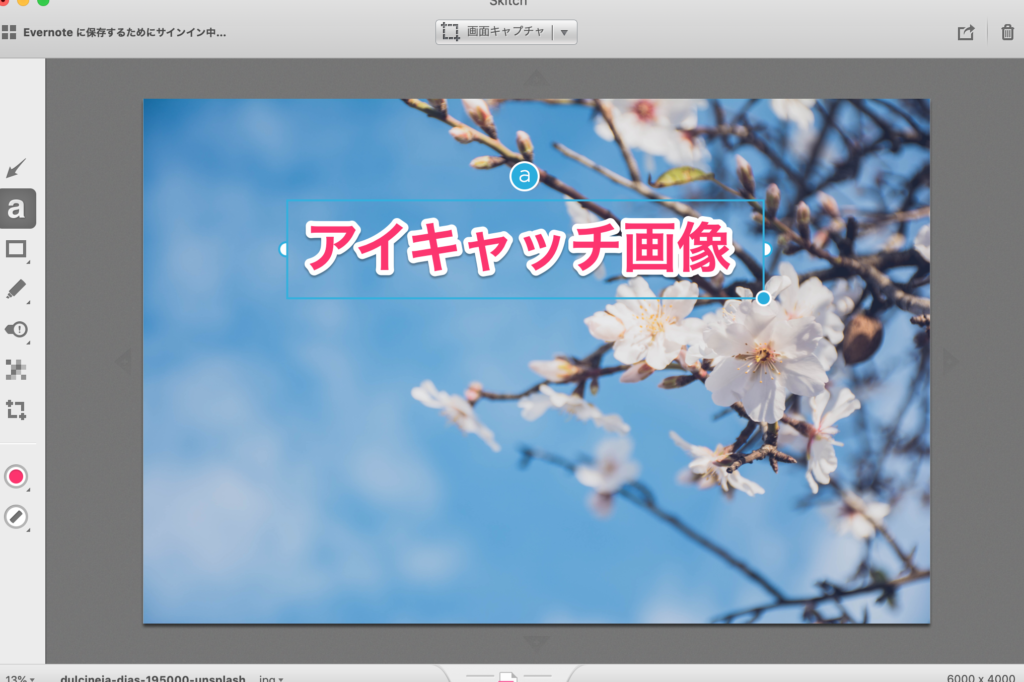Select the Text tool
The height and width of the screenshot is (682, 1024).
(x=16, y=209)
